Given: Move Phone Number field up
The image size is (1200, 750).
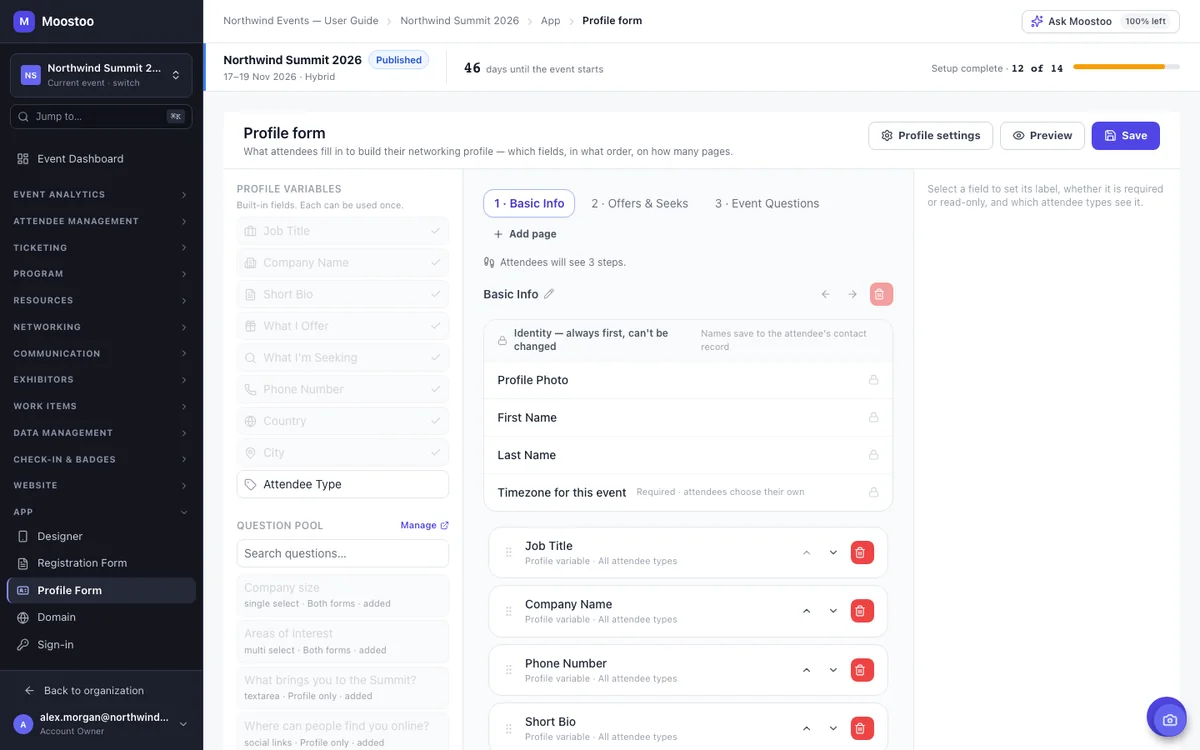Looking at the screenshot, I should point(806,670).
